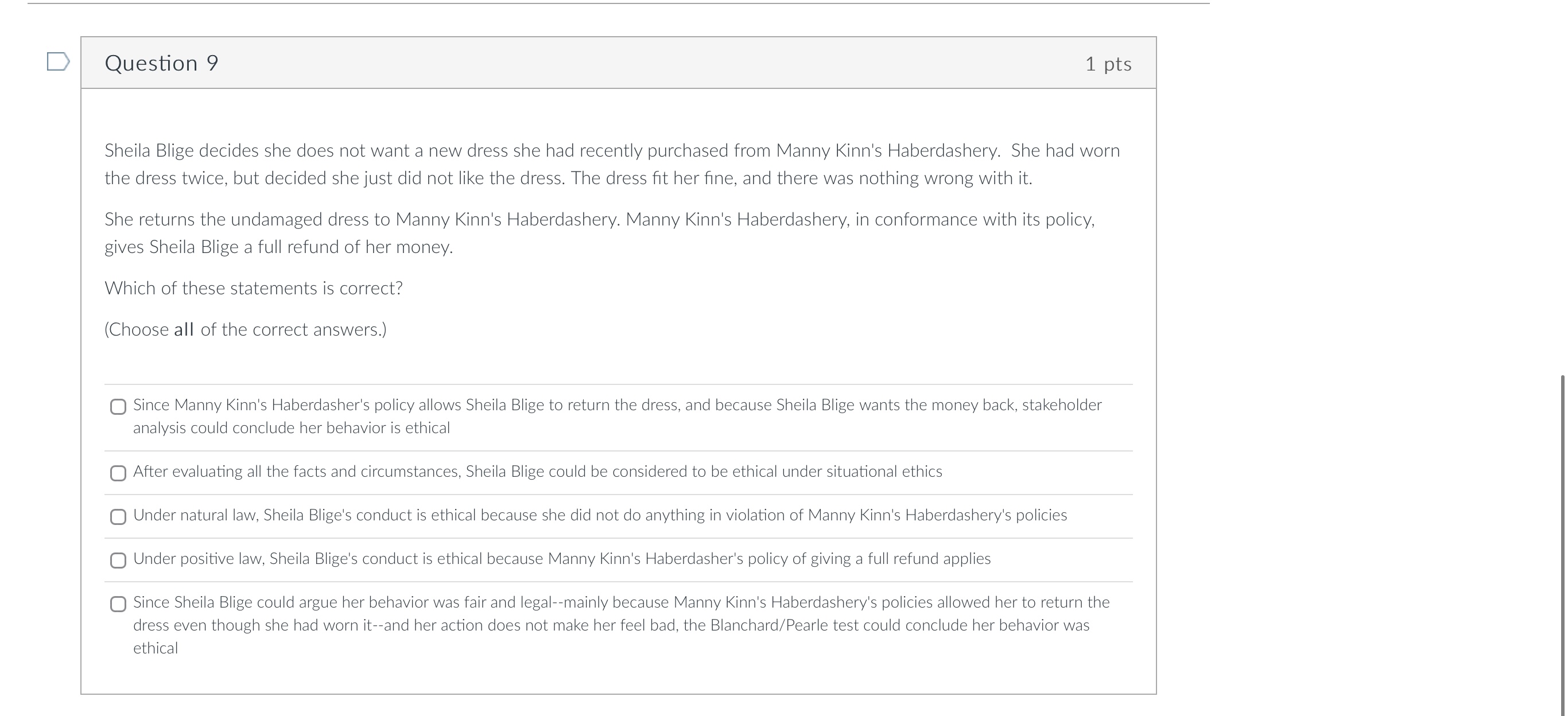Tick the situational ethics answer checkbox
1568x716 pixels.
[118, 473]
